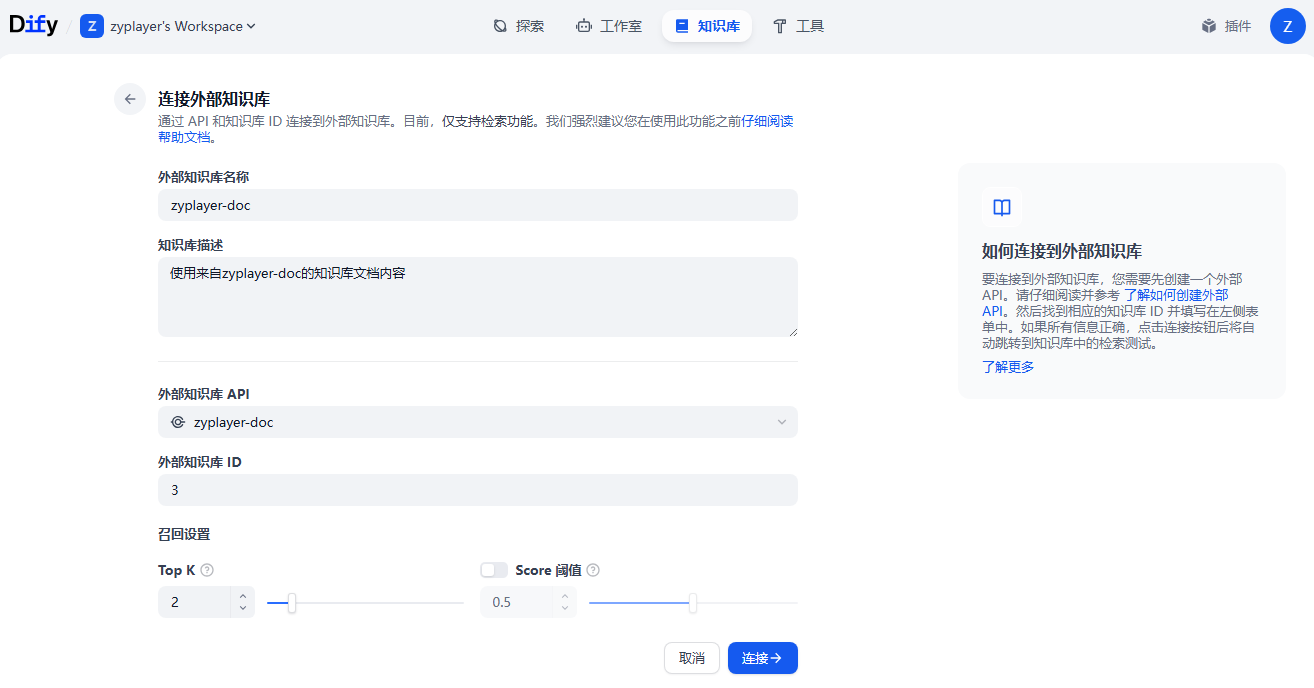
Task: Click the 外部知识库名称 input field
Action: coord(478,205)
